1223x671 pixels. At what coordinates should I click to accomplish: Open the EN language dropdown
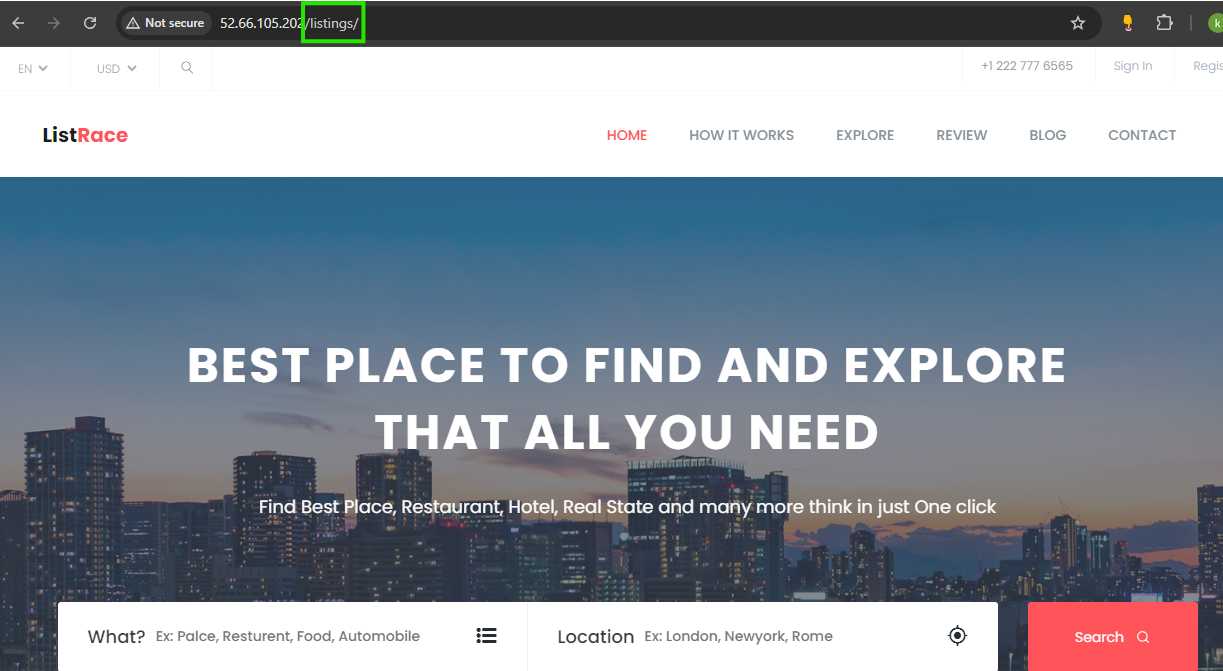[32, 69]
